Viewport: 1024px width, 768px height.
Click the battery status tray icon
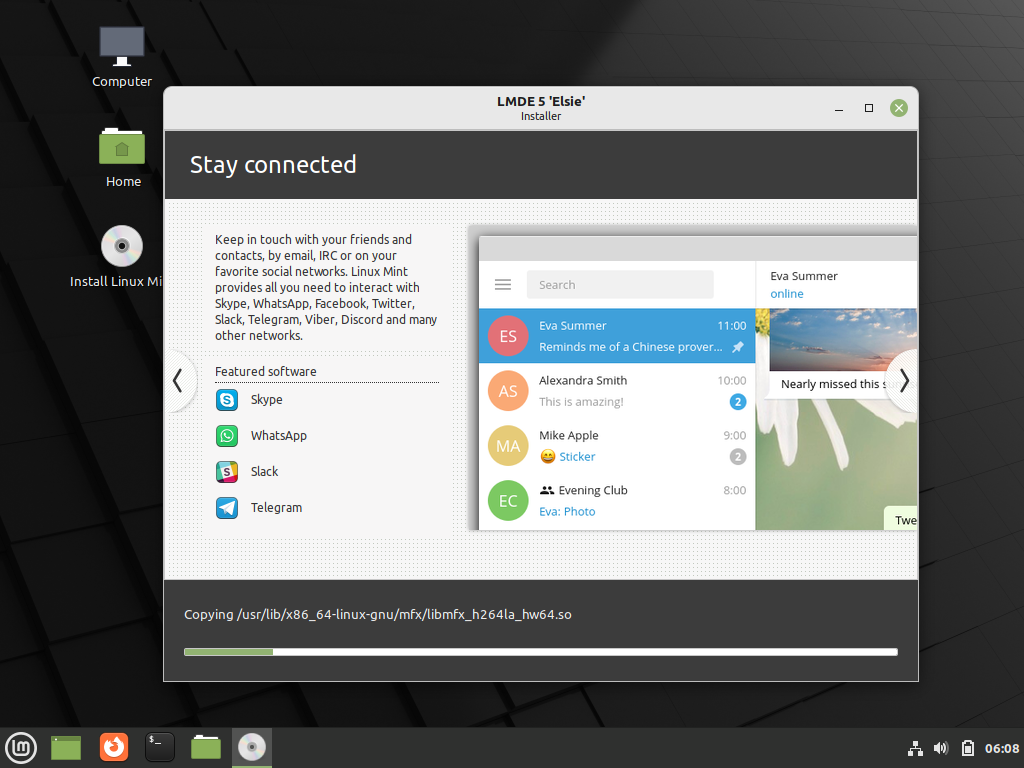click(968, 748)
